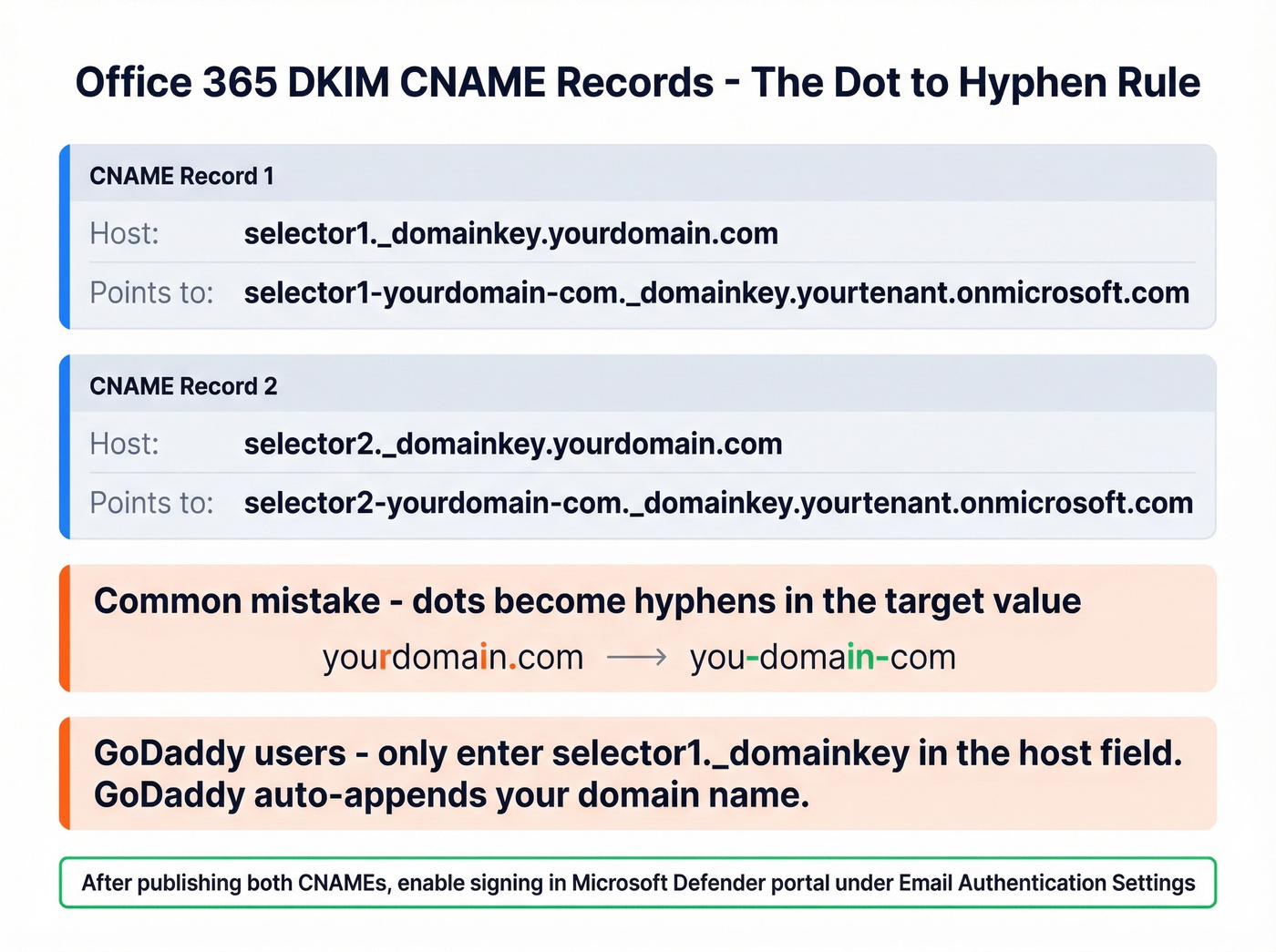Select the selector1 Points to target value
Viewport: 1276px width, 952px height.
click(x=715, y=292)
